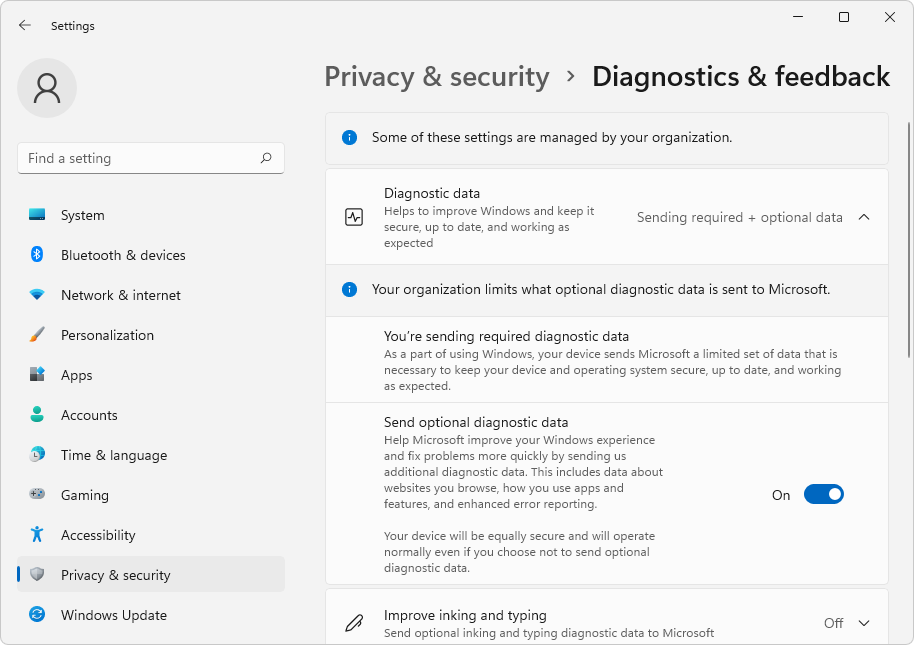This screenshot has width=914, height=645.
Task: Open the Sending required + optional data selector
Action: (x=738, y=217)
